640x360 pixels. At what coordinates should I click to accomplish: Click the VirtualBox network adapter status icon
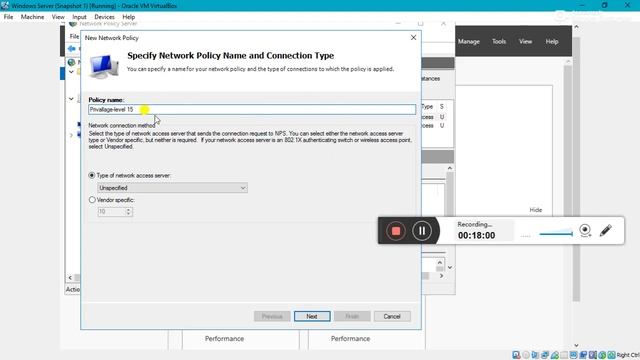click(x=545, y=355)
